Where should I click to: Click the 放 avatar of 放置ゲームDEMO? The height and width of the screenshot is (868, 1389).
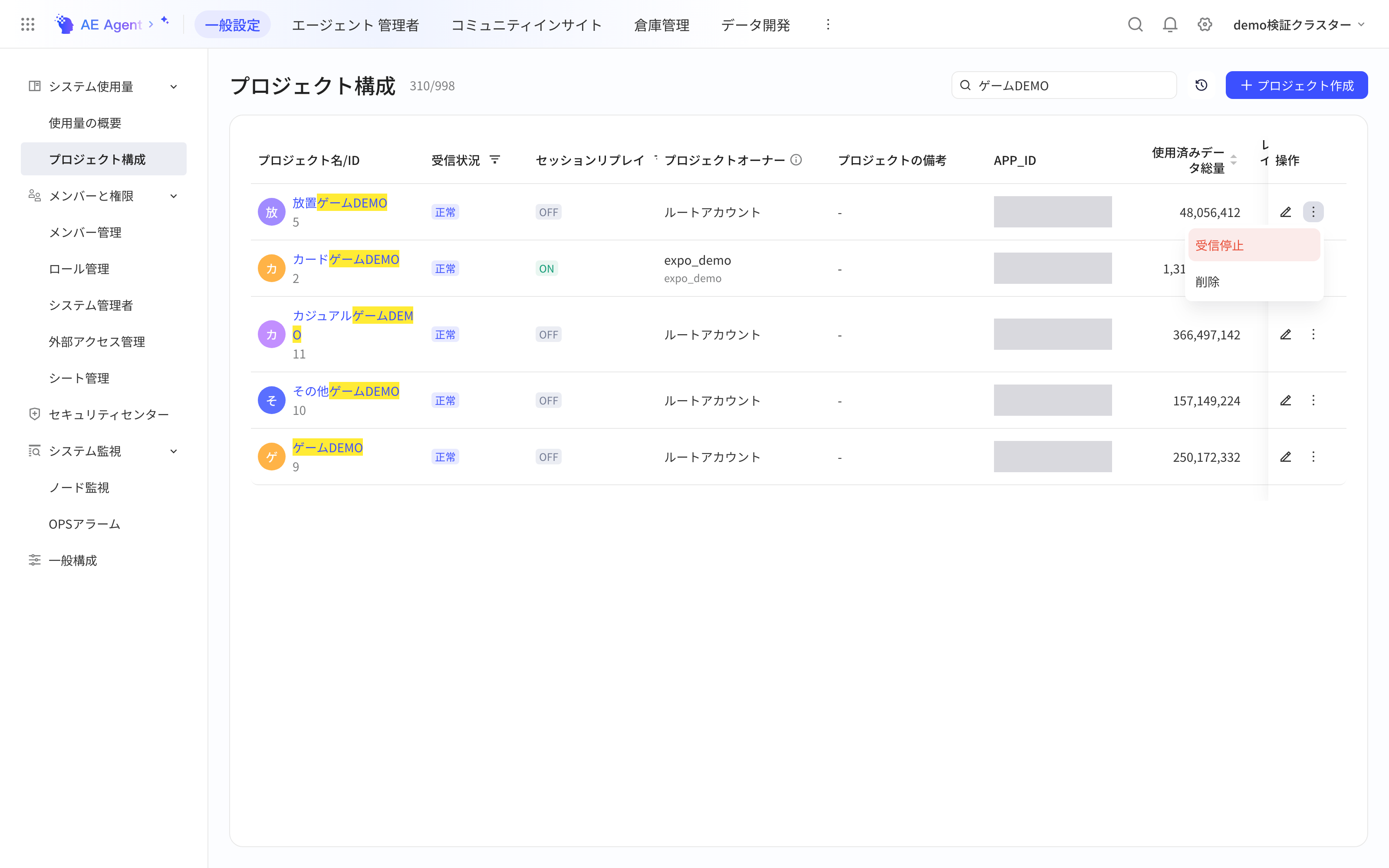click(x=271, y=212)
